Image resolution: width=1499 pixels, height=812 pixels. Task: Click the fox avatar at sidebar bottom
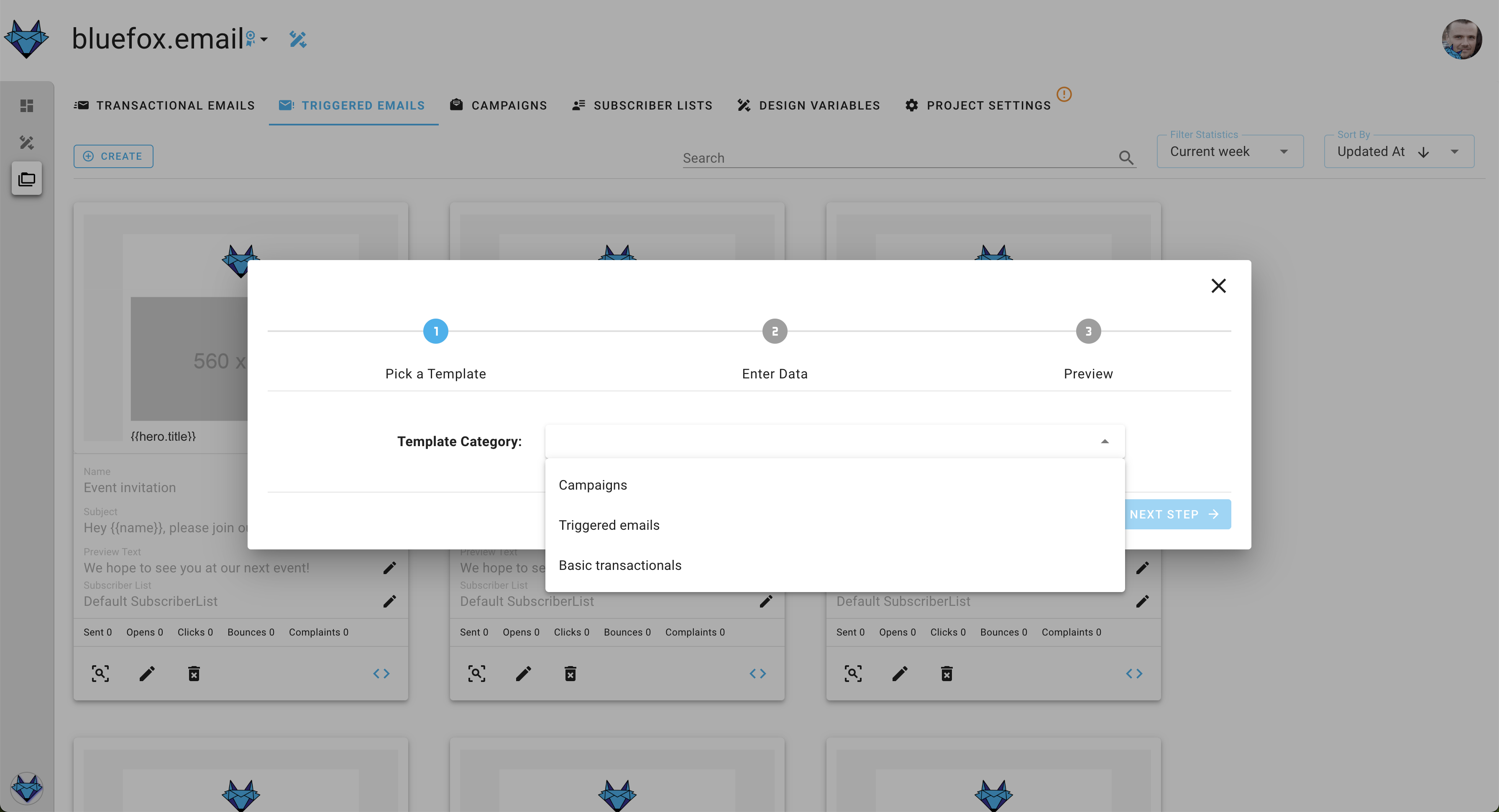27,788
